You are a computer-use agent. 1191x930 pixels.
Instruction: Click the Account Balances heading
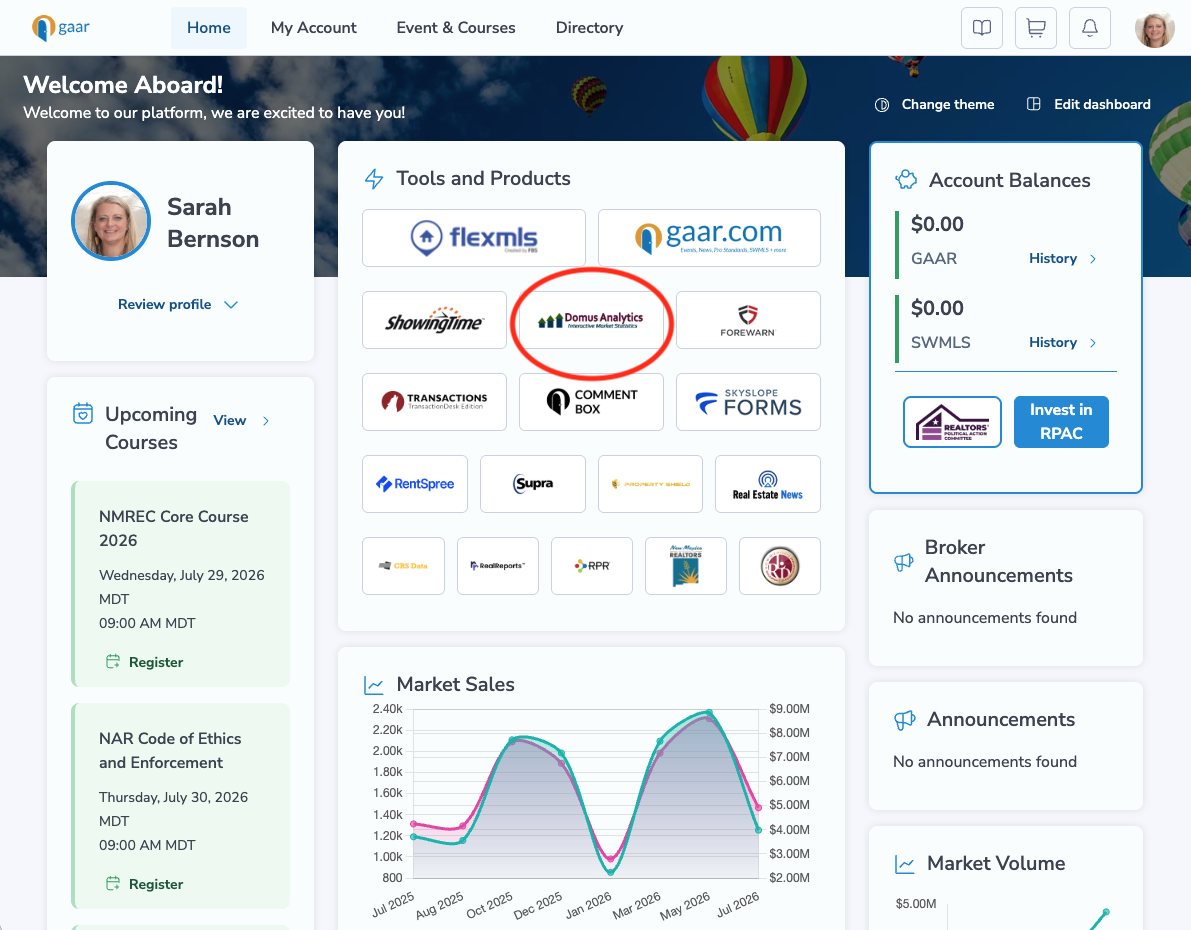1009,181
